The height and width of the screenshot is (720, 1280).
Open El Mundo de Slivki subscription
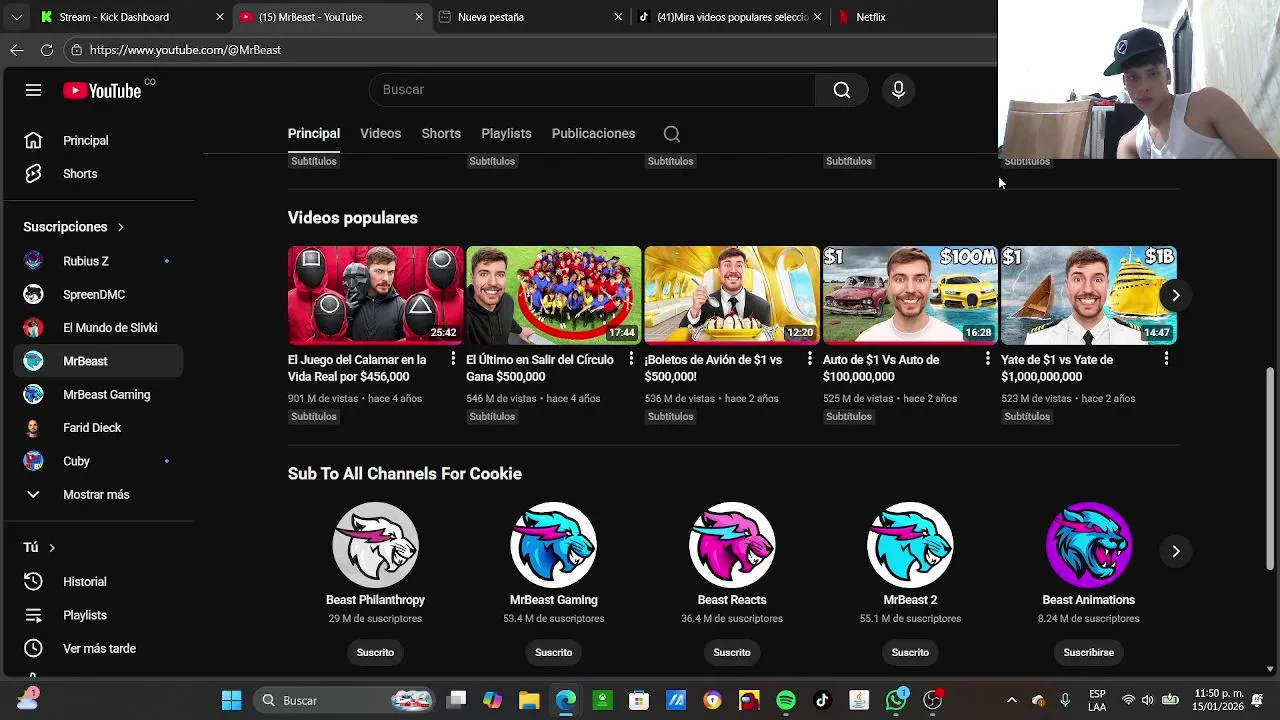tap(98, 328)
